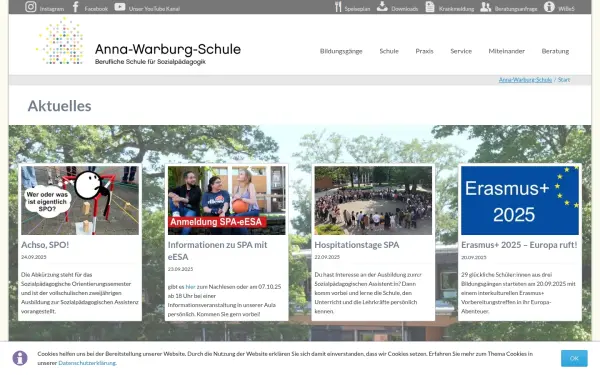
Task: Click the WiBeS info icon
Action: (x=549, y=7)
